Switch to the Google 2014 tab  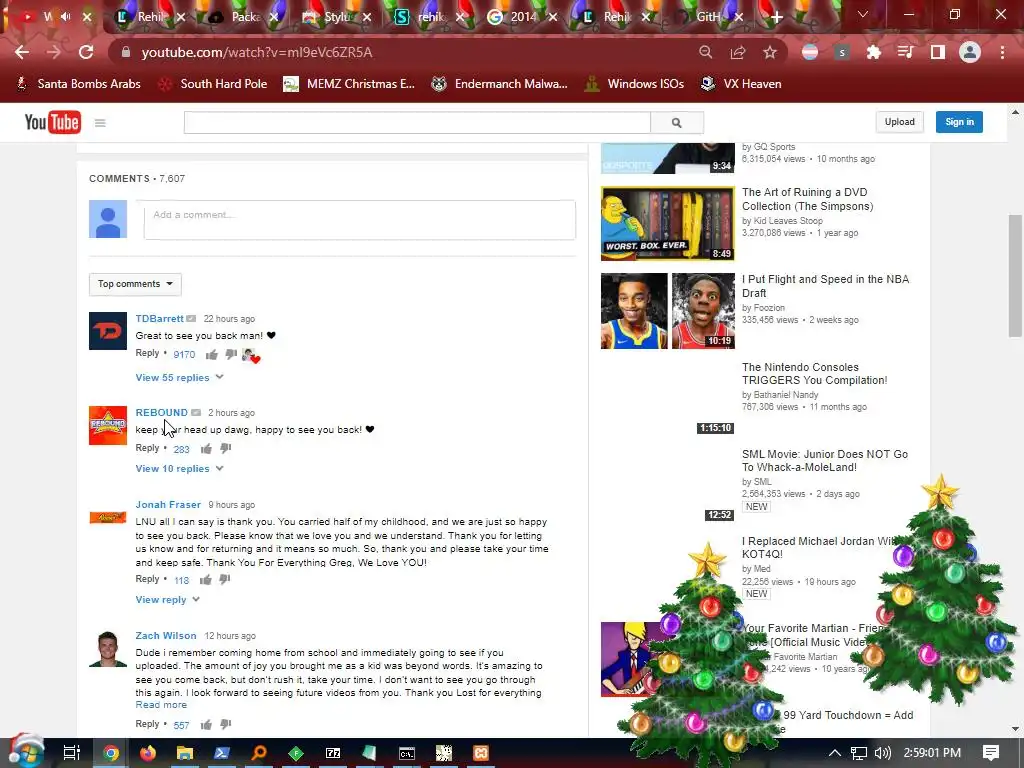pyautogui.click(x=522, y=17)
